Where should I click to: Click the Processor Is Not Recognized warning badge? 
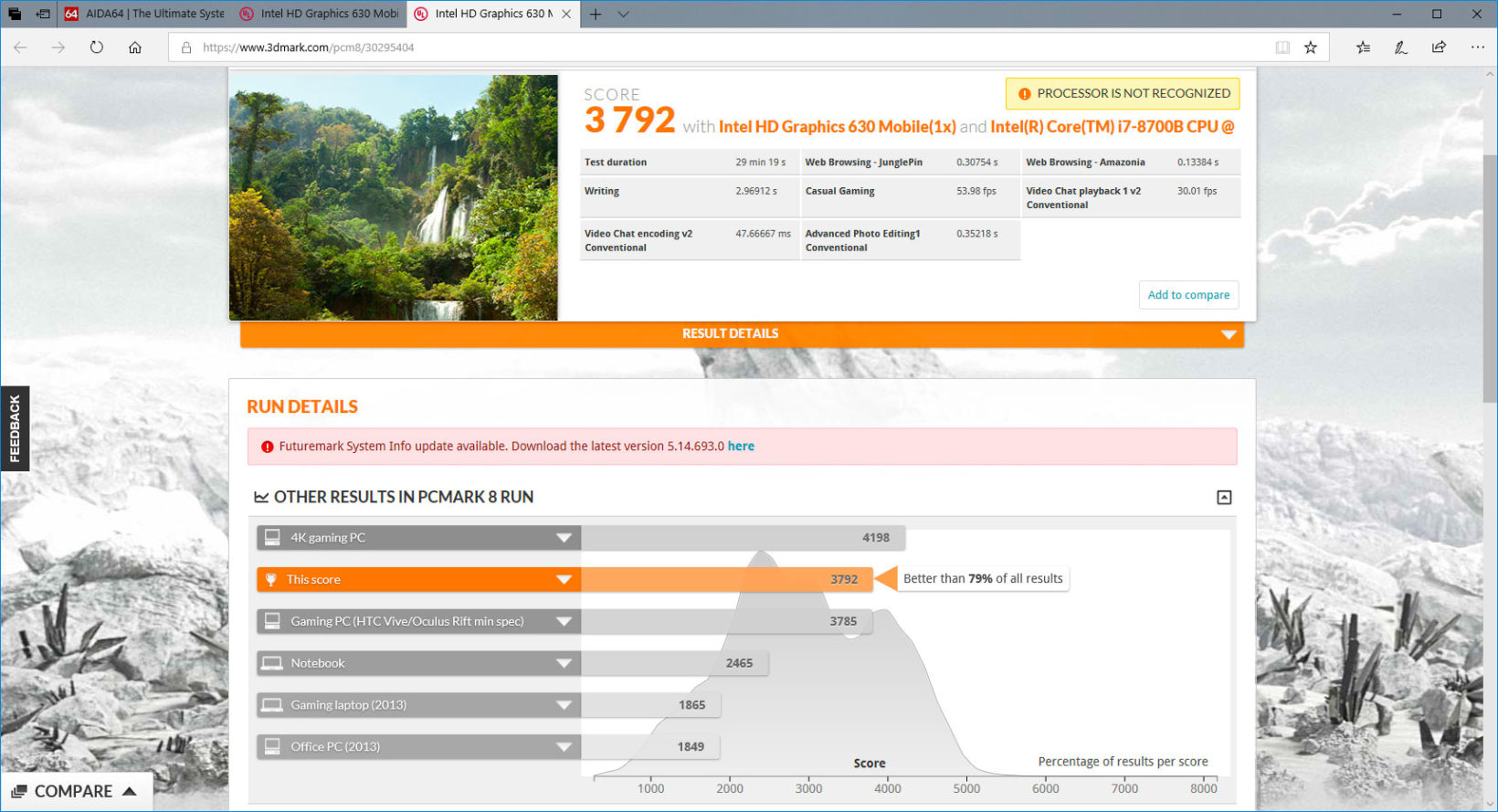click(x=1123, y=93)
